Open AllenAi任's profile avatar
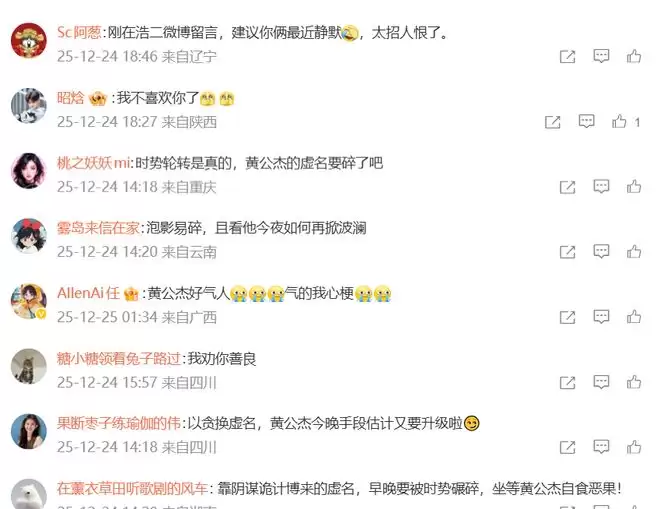 [29, 301]
